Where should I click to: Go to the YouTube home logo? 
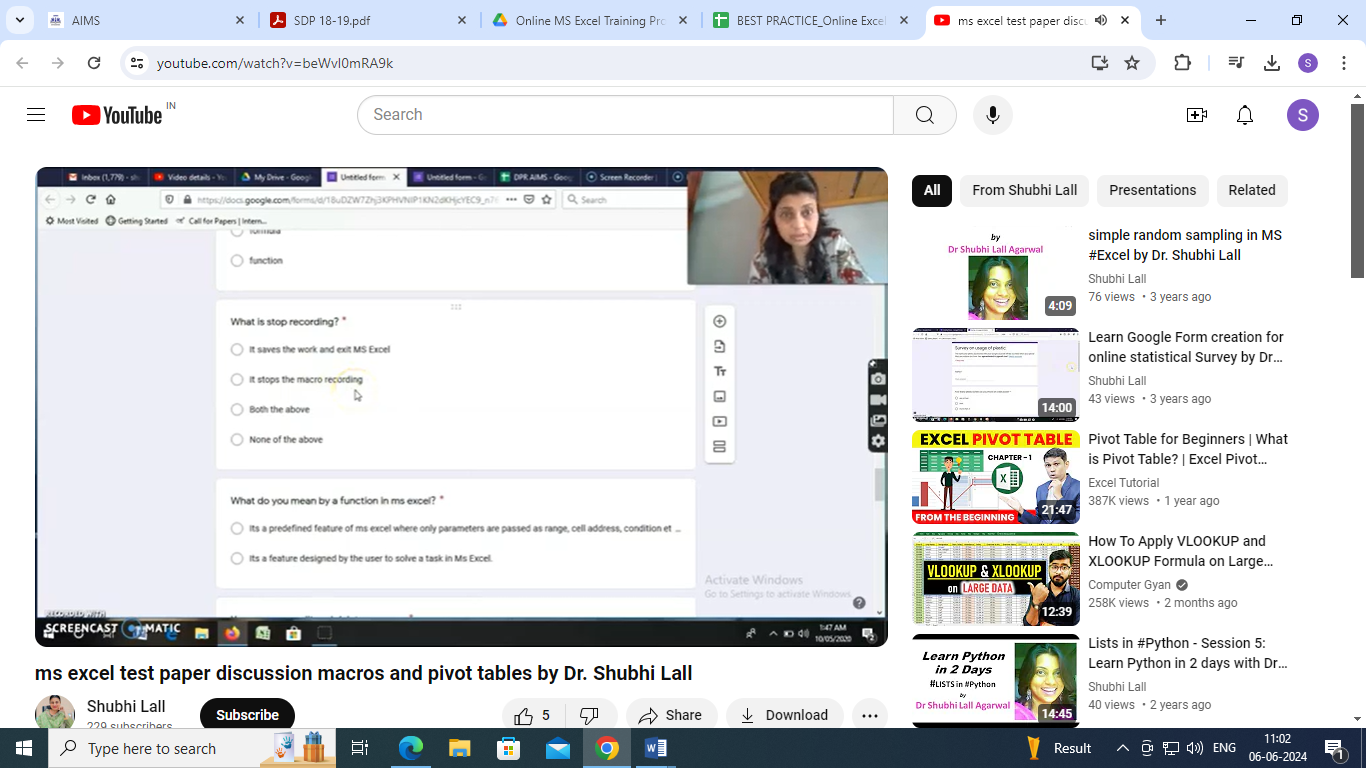point(117,115)
